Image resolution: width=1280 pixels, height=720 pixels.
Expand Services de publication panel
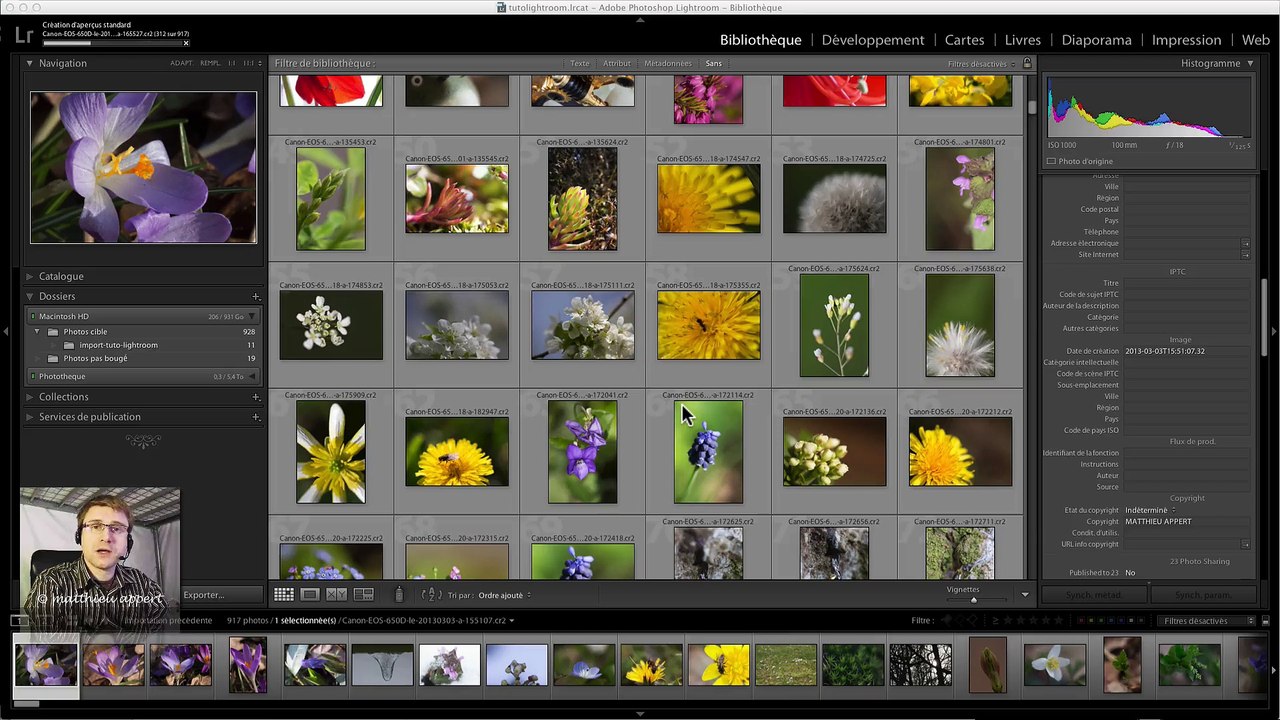pos(29,417)
